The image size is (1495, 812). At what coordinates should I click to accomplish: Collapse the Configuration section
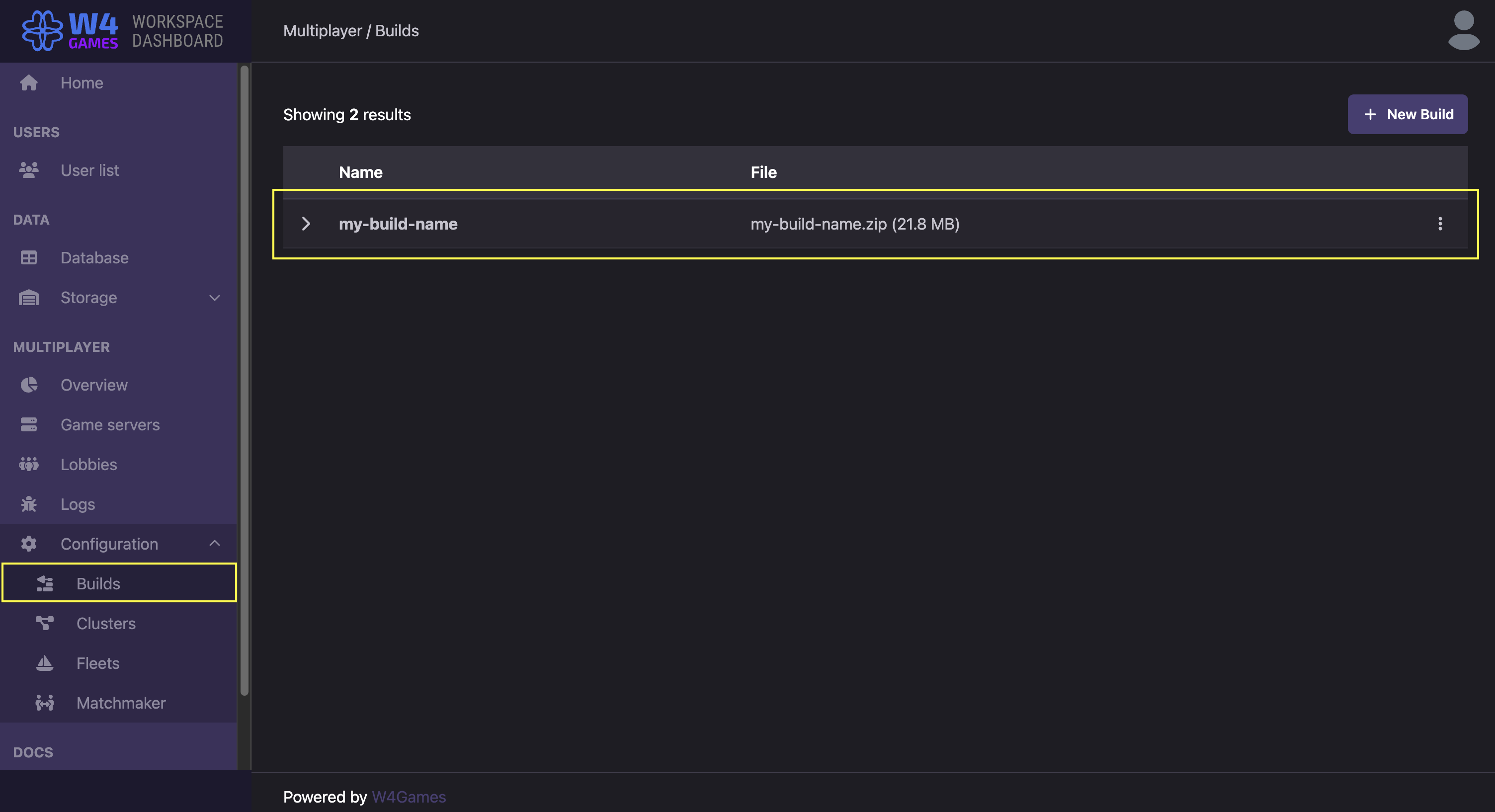point(214,544)
